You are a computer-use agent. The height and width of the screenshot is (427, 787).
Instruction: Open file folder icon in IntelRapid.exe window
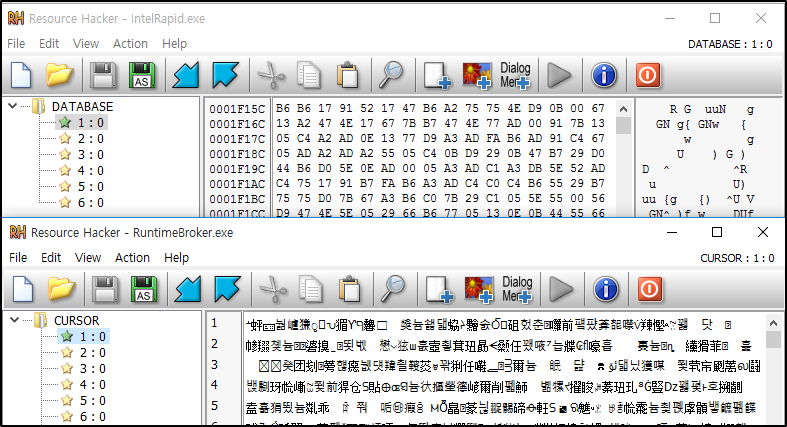59,75
